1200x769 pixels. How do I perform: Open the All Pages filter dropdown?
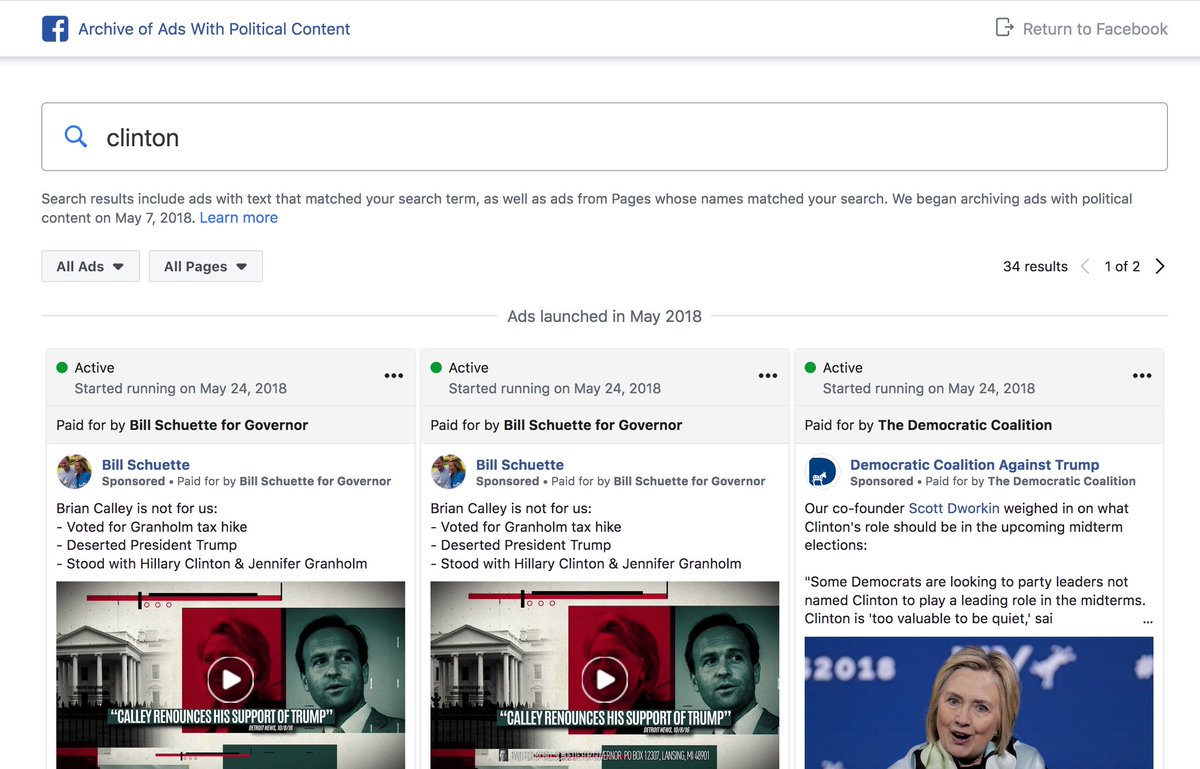pyautogui.click(x=205, y=266)
